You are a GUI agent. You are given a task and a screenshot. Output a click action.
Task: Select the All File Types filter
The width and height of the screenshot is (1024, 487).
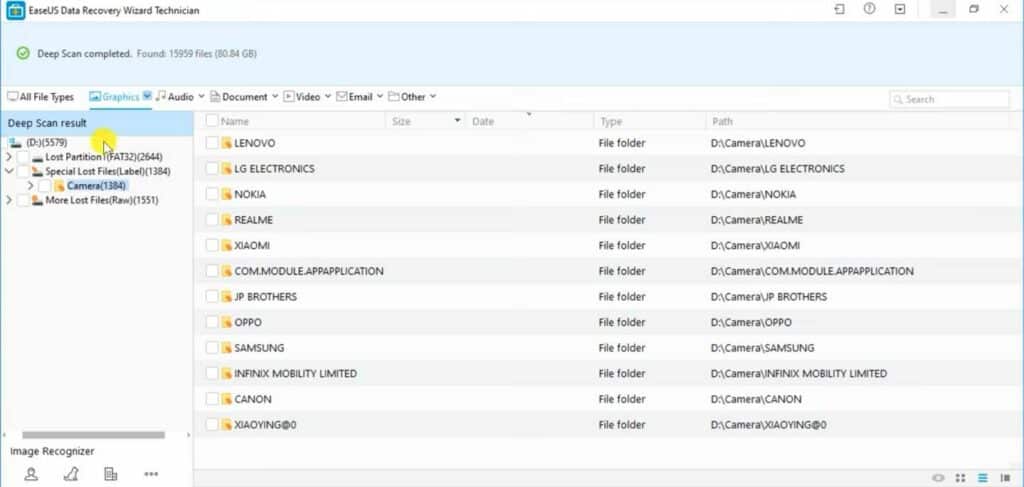point(40,97)
